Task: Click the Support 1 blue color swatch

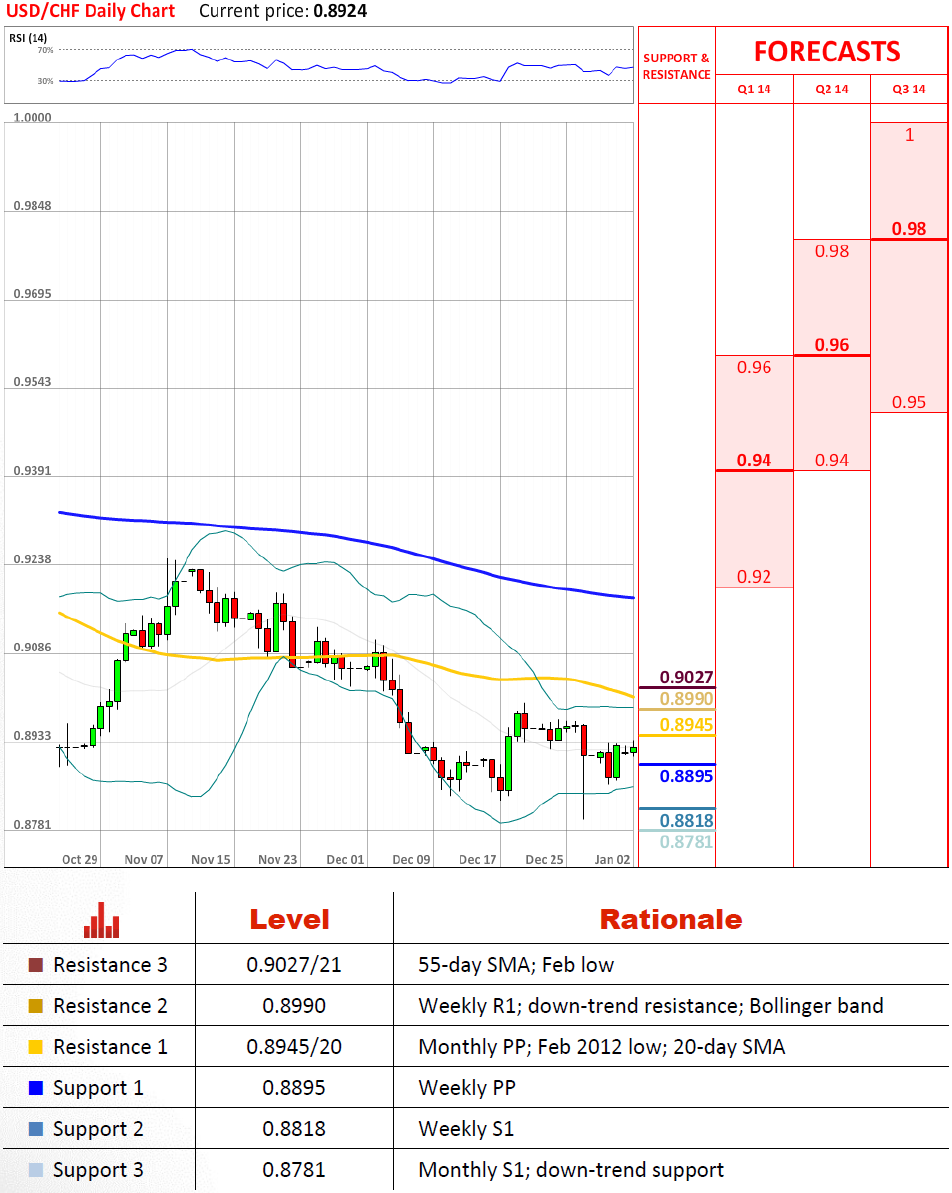Action: click(x=36, y=1088)
